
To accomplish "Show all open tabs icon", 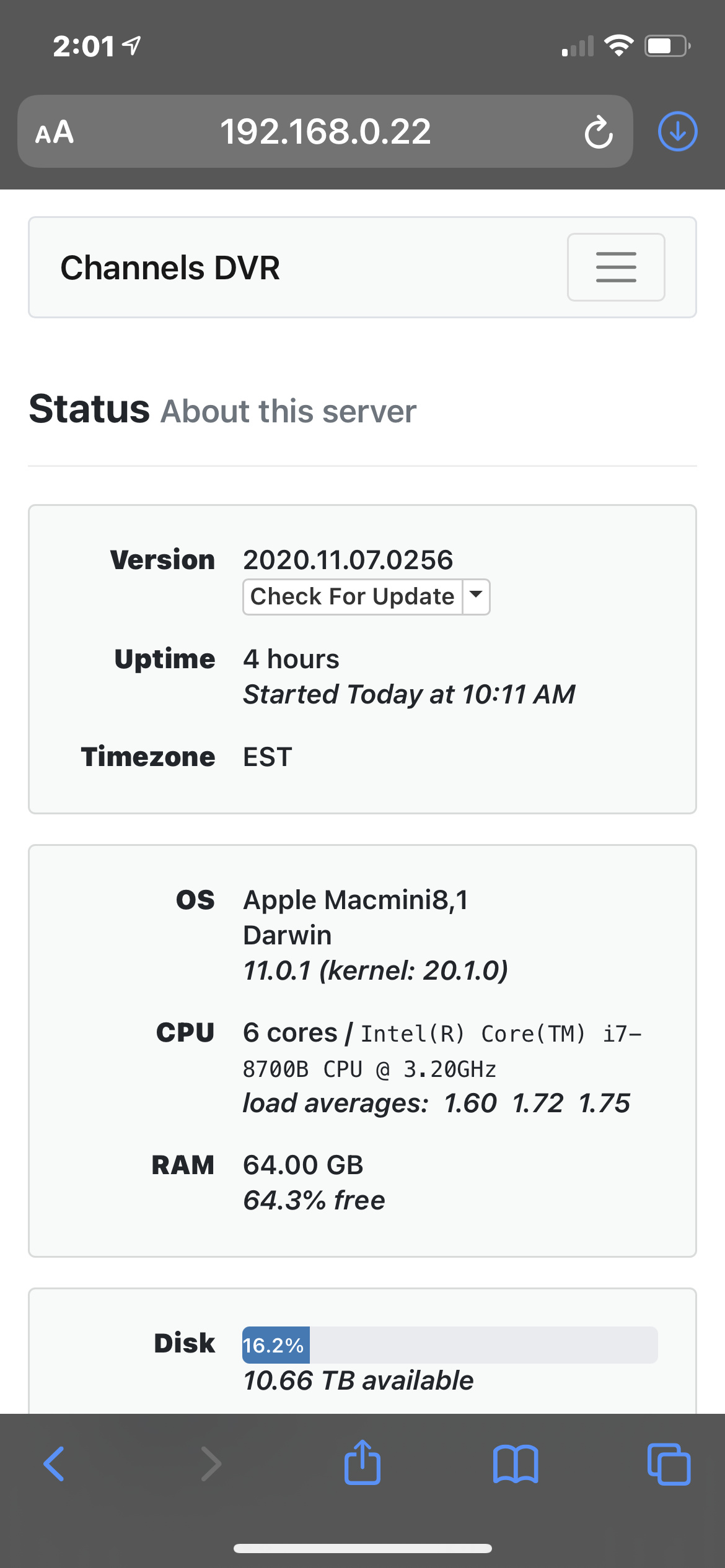I will pyautogui.click(x=669, y=1464).
